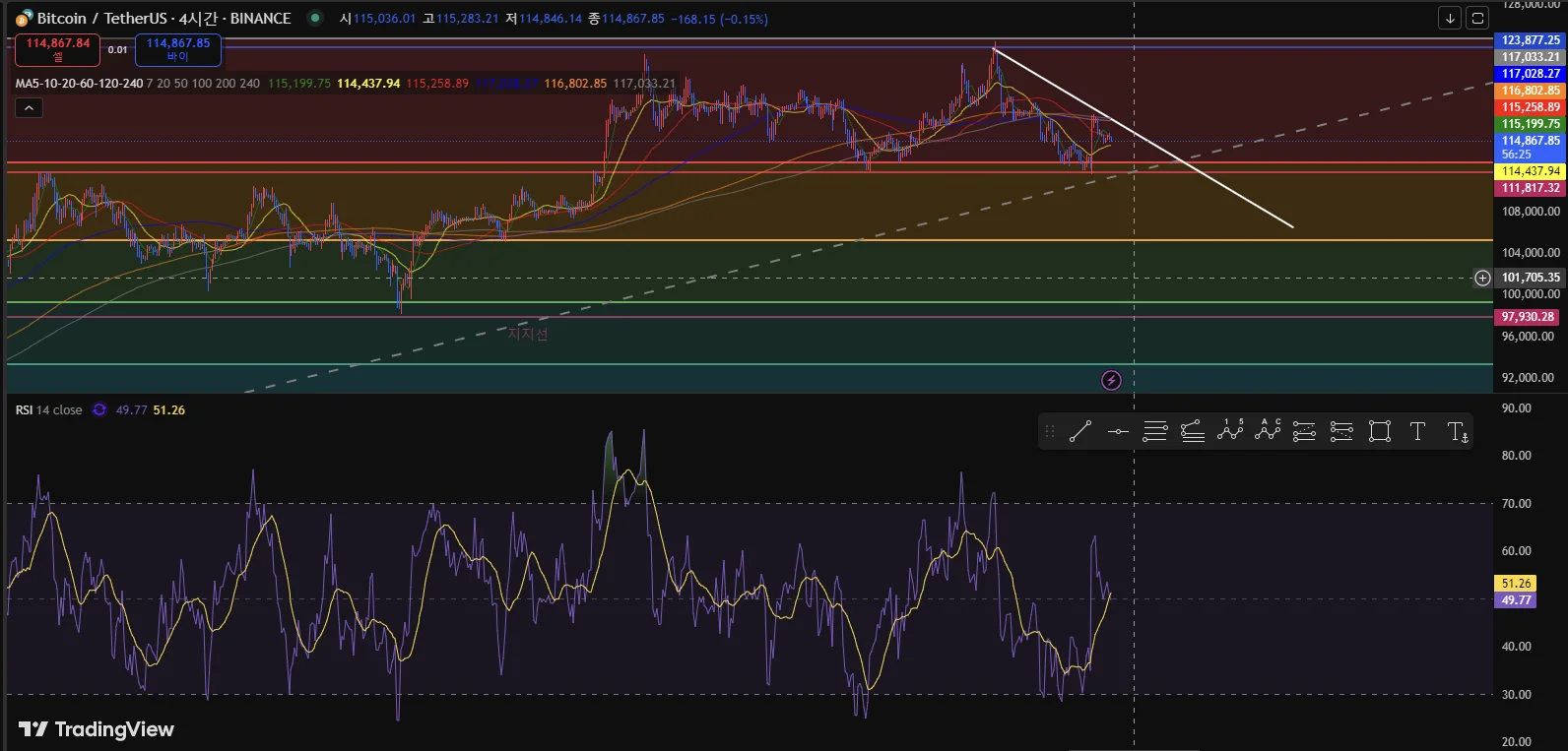The image size is (1568, 751).
Task: Click the 115,258.89 red MA legend value
Action: (x=437, y=84)
